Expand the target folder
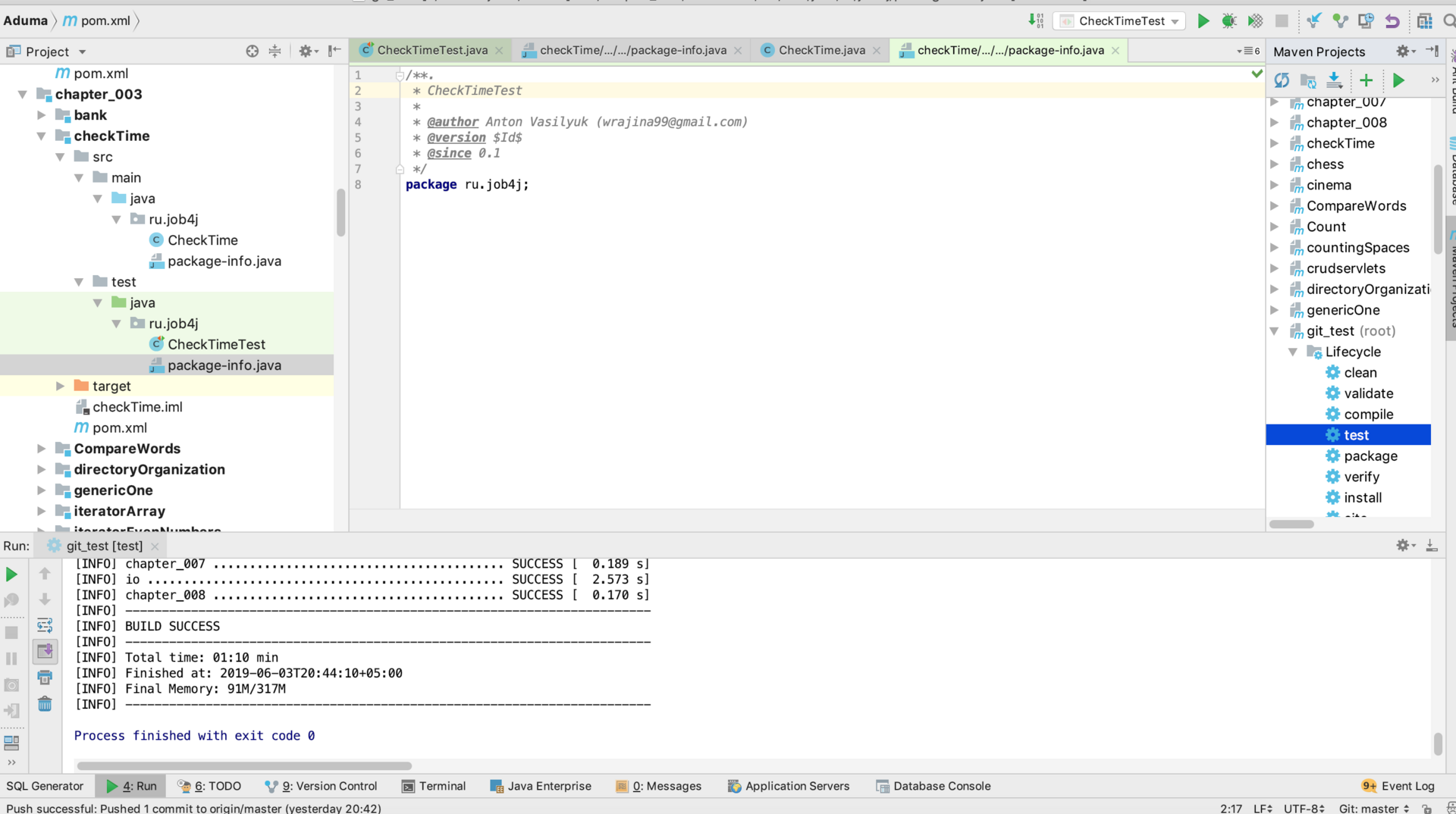The width and height of the screenshot is (1456, 814). pos(60,387)
